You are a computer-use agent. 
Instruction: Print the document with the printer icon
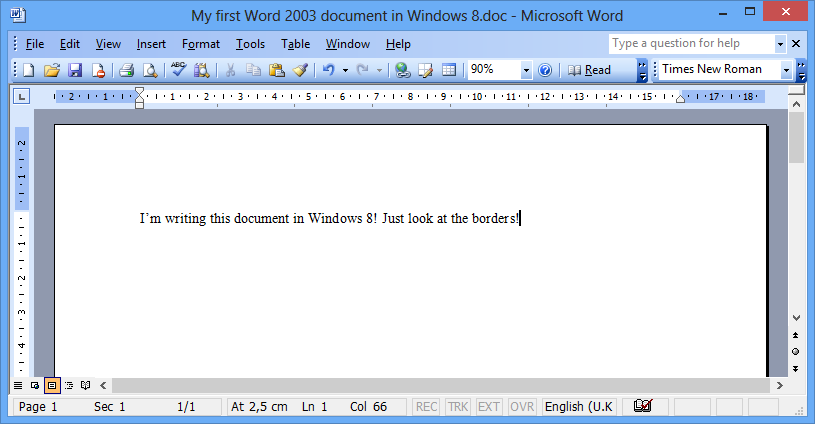tap(126, 70)
